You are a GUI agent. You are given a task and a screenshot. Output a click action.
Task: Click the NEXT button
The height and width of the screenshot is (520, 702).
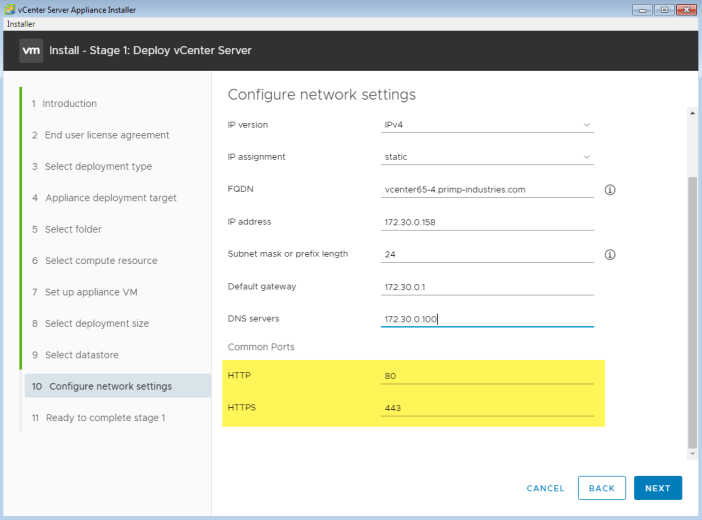pos(658,488)
